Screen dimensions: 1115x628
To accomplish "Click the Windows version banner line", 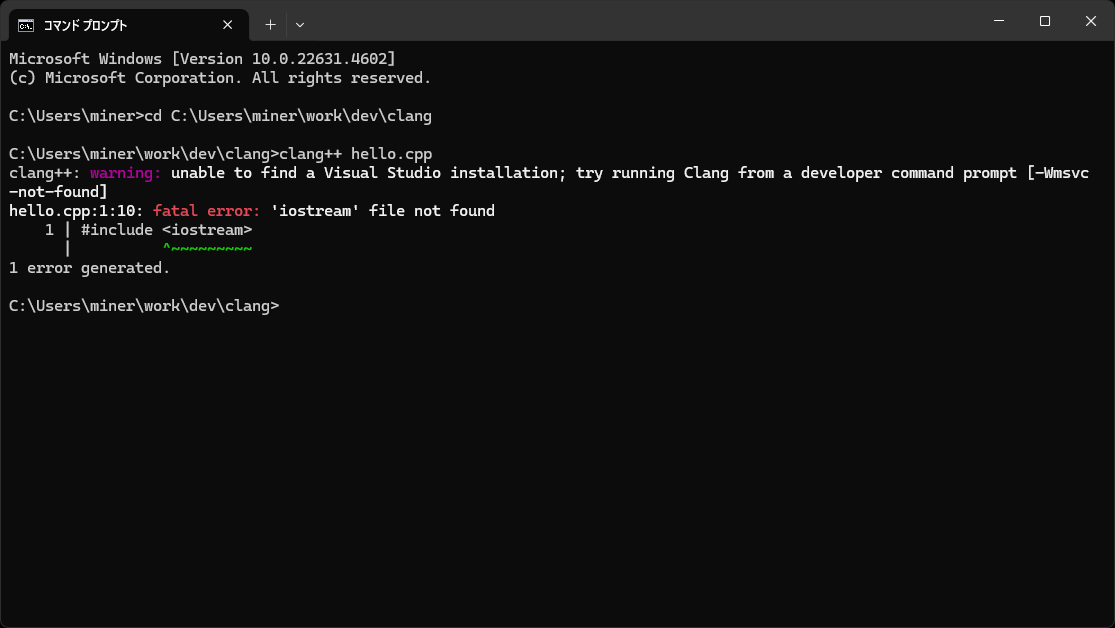I will coord(200,58).
